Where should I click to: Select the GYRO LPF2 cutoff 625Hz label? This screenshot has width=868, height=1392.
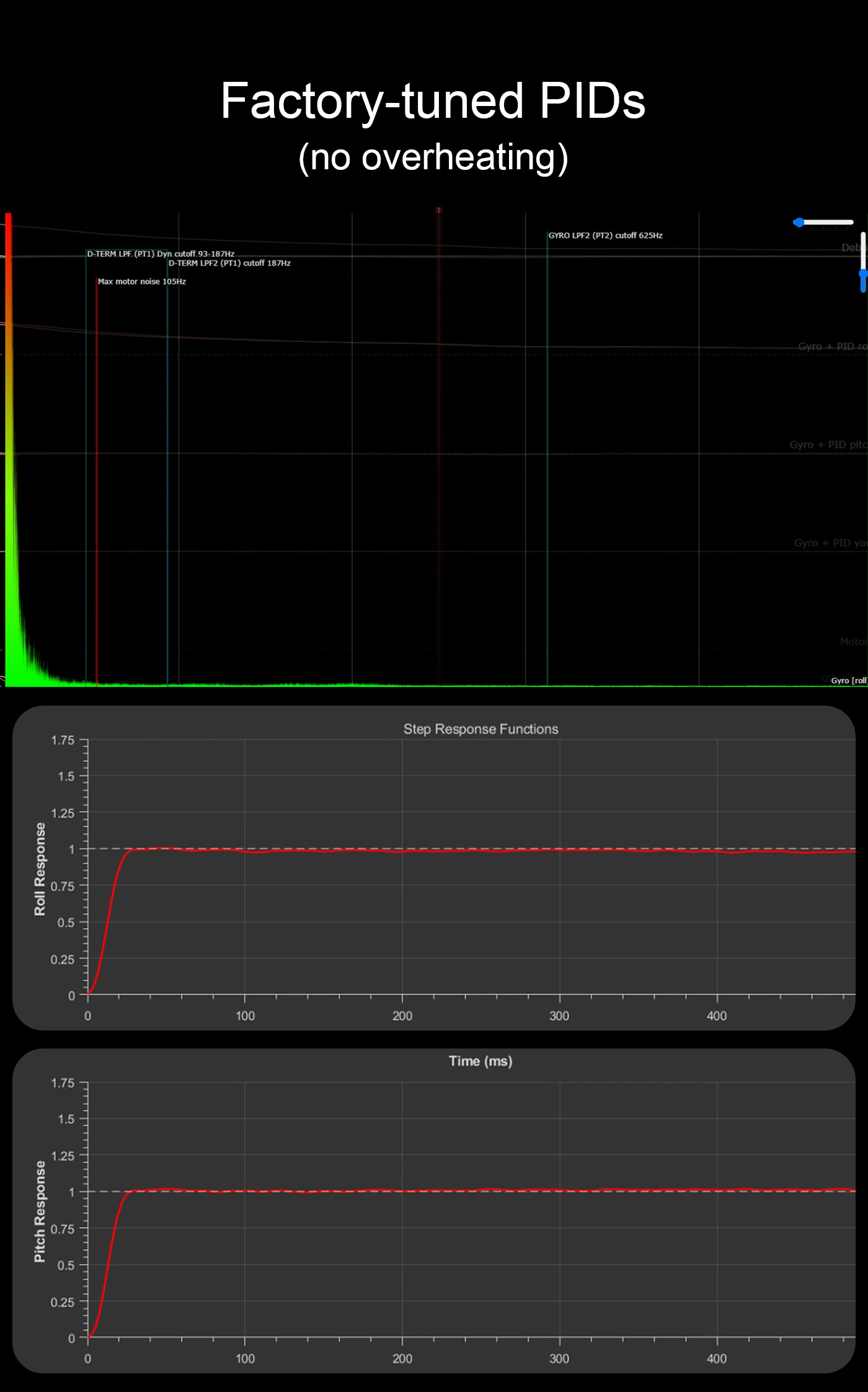coord(605,236)
